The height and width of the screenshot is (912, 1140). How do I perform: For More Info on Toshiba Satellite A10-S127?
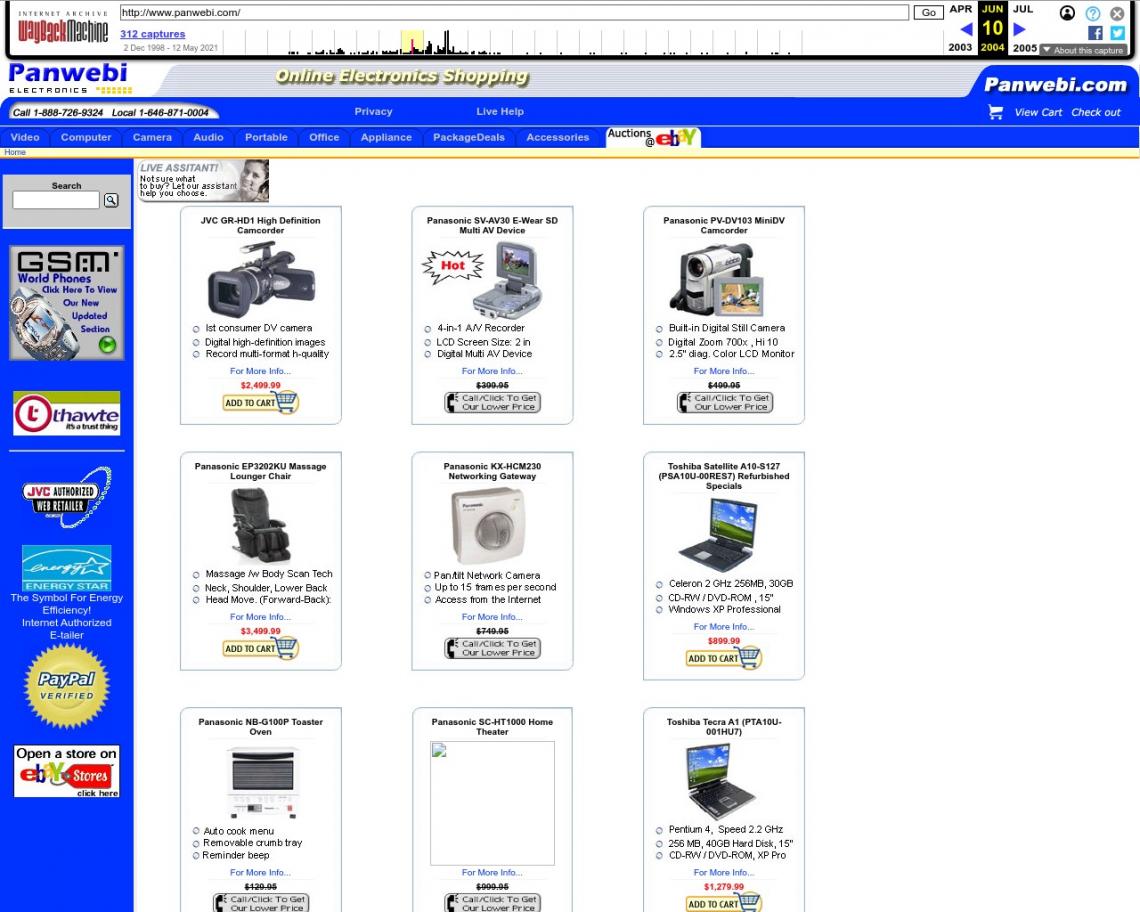723,626
